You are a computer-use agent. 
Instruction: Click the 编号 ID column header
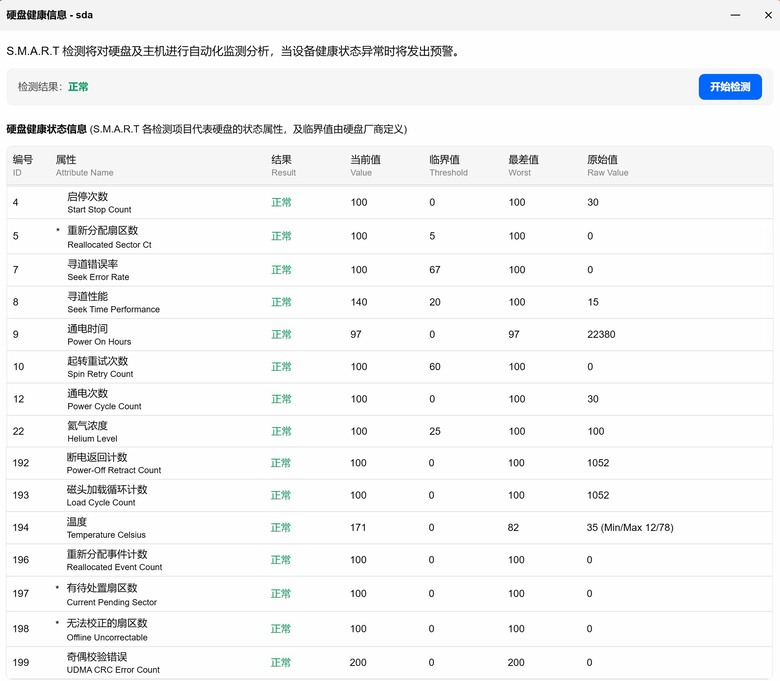point(23,166)
